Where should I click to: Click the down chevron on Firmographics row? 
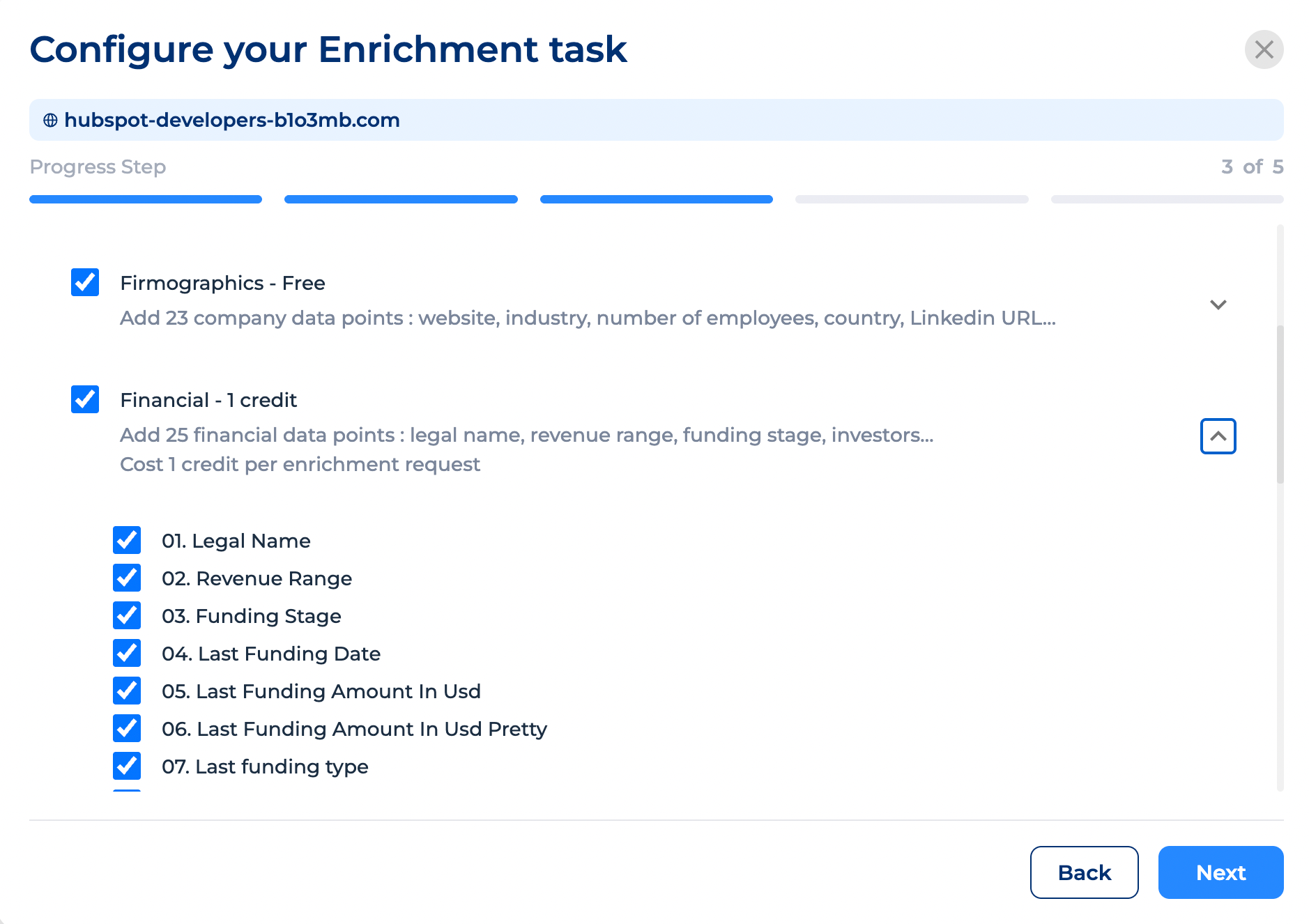pos(1218,305)
